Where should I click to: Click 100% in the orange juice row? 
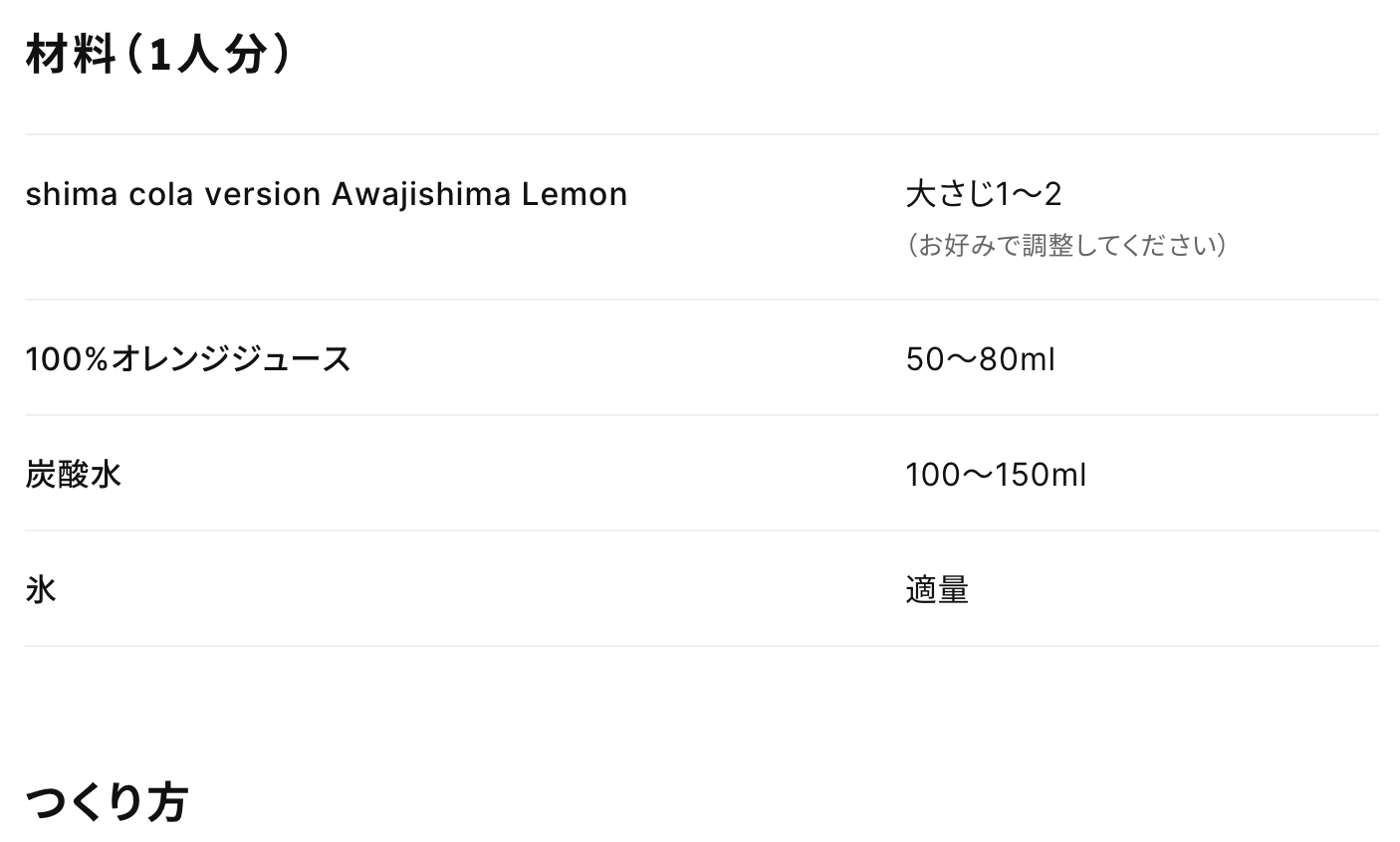click(x=67, y=358)
